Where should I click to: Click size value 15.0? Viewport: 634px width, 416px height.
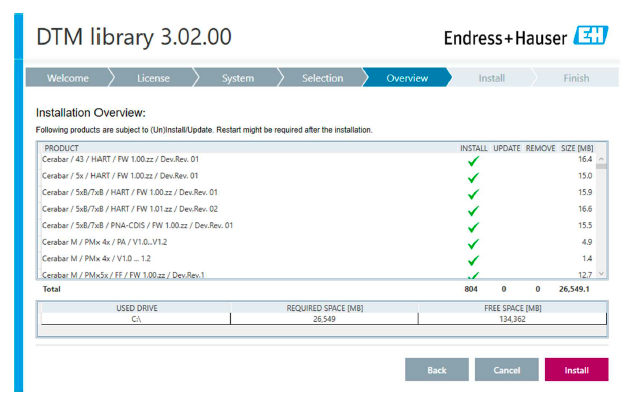click(x=585, y=176)
